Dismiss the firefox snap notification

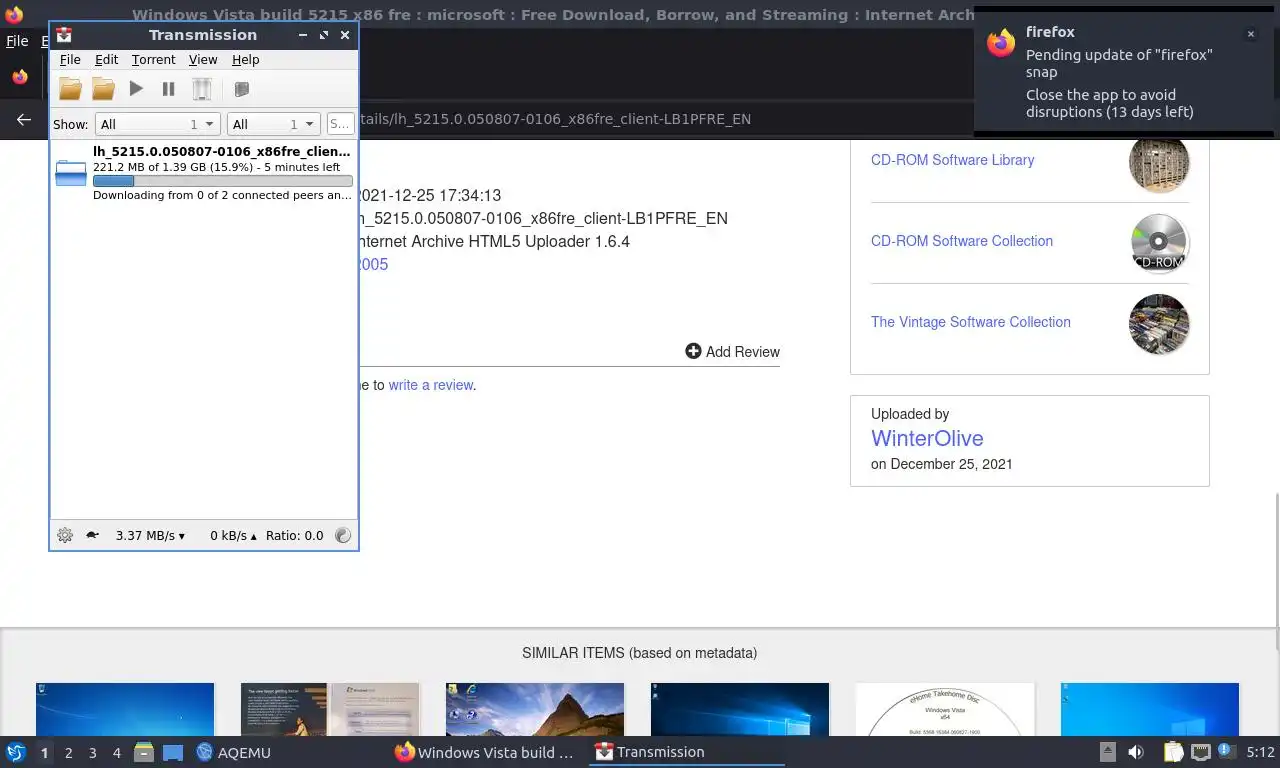1250,34
